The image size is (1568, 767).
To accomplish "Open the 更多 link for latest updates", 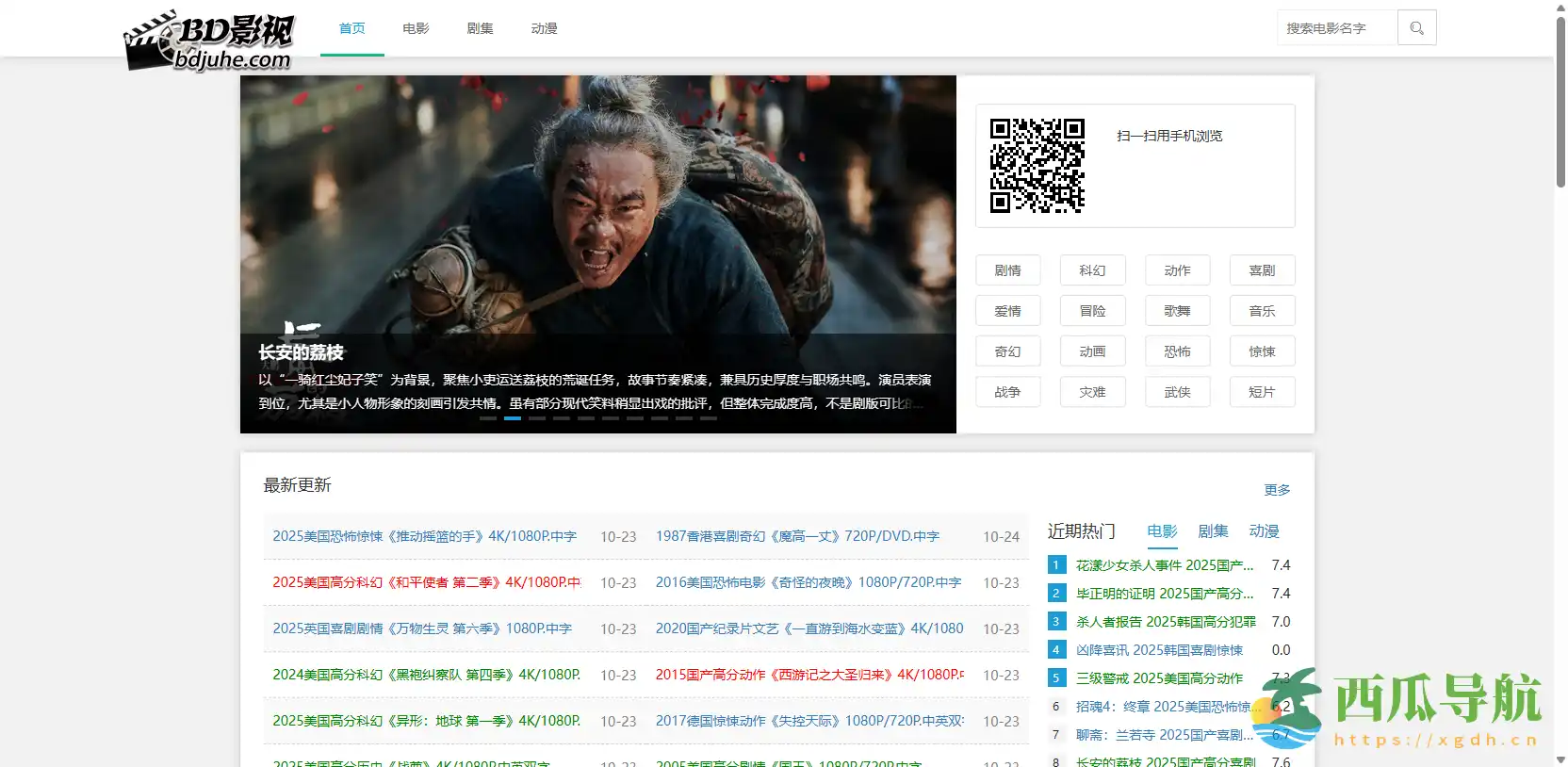I will pos(1277,490).
